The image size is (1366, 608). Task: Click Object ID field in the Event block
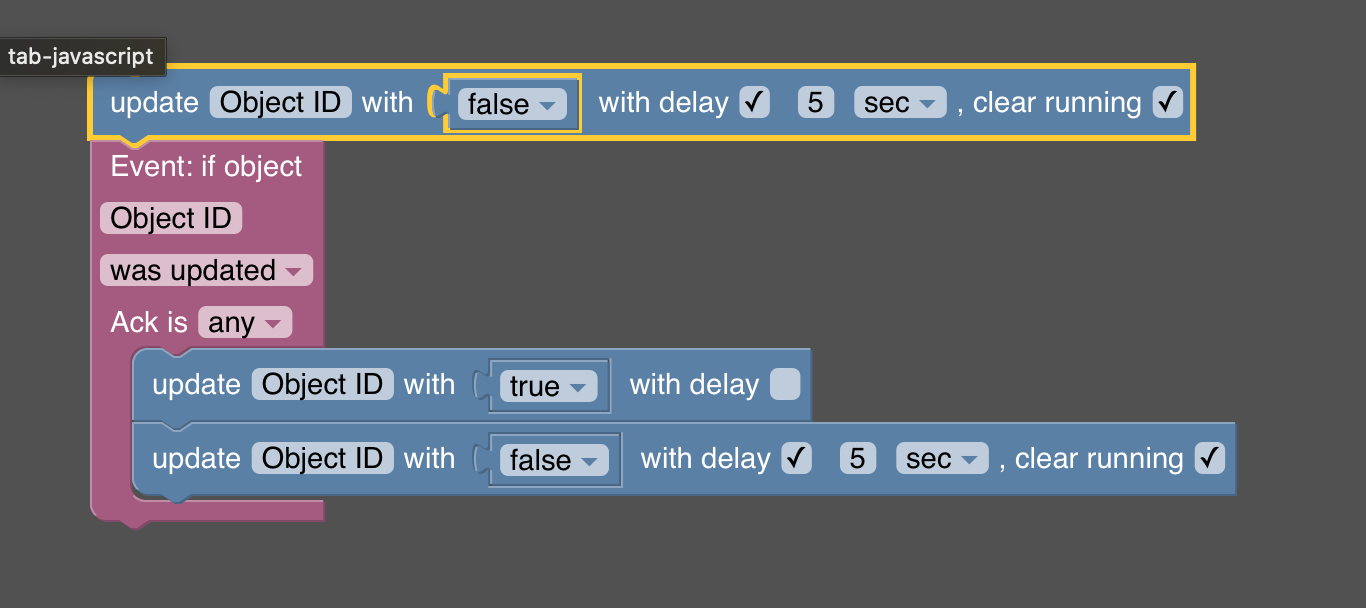(x=171, y=218)
